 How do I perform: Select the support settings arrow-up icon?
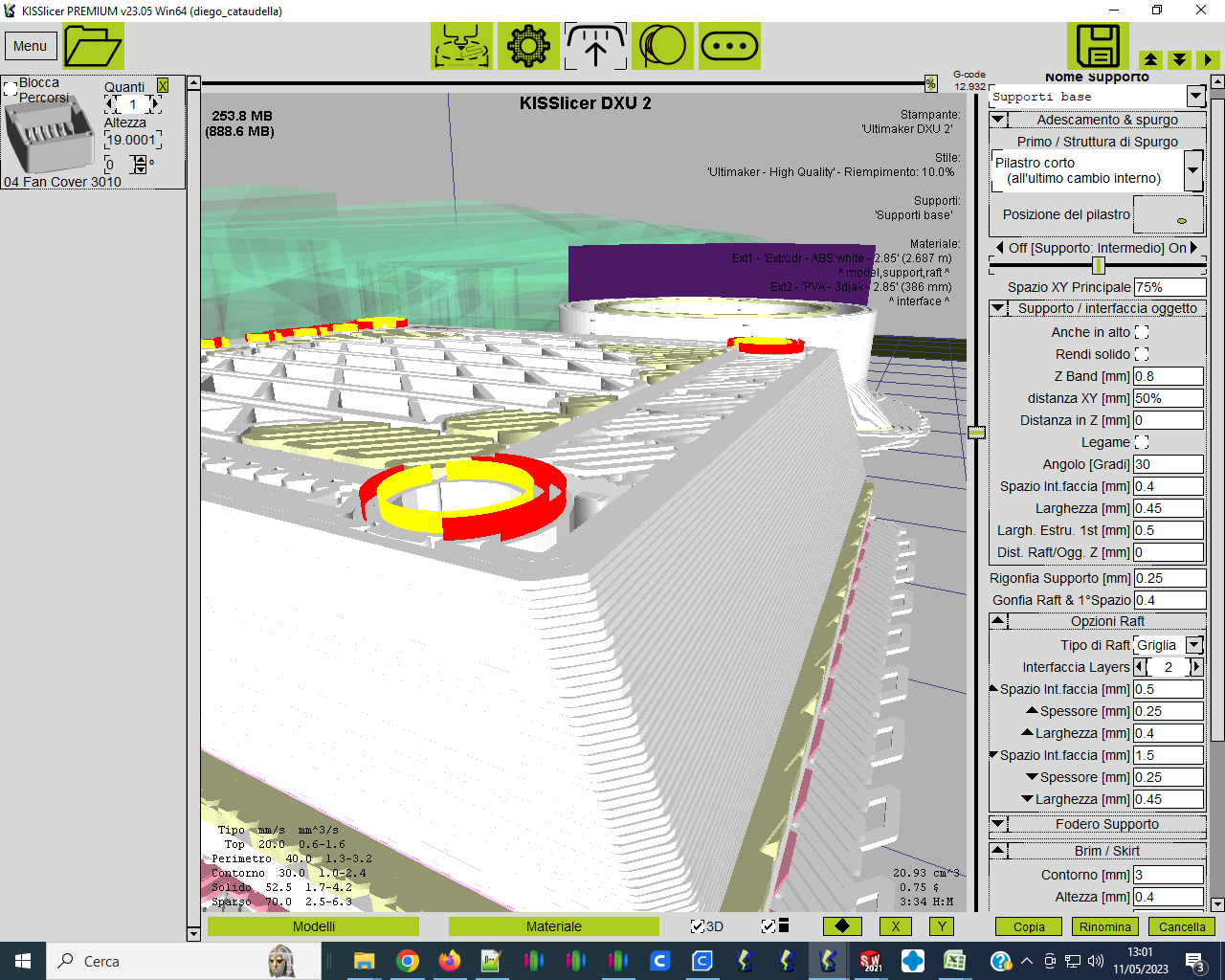[595, 46]
